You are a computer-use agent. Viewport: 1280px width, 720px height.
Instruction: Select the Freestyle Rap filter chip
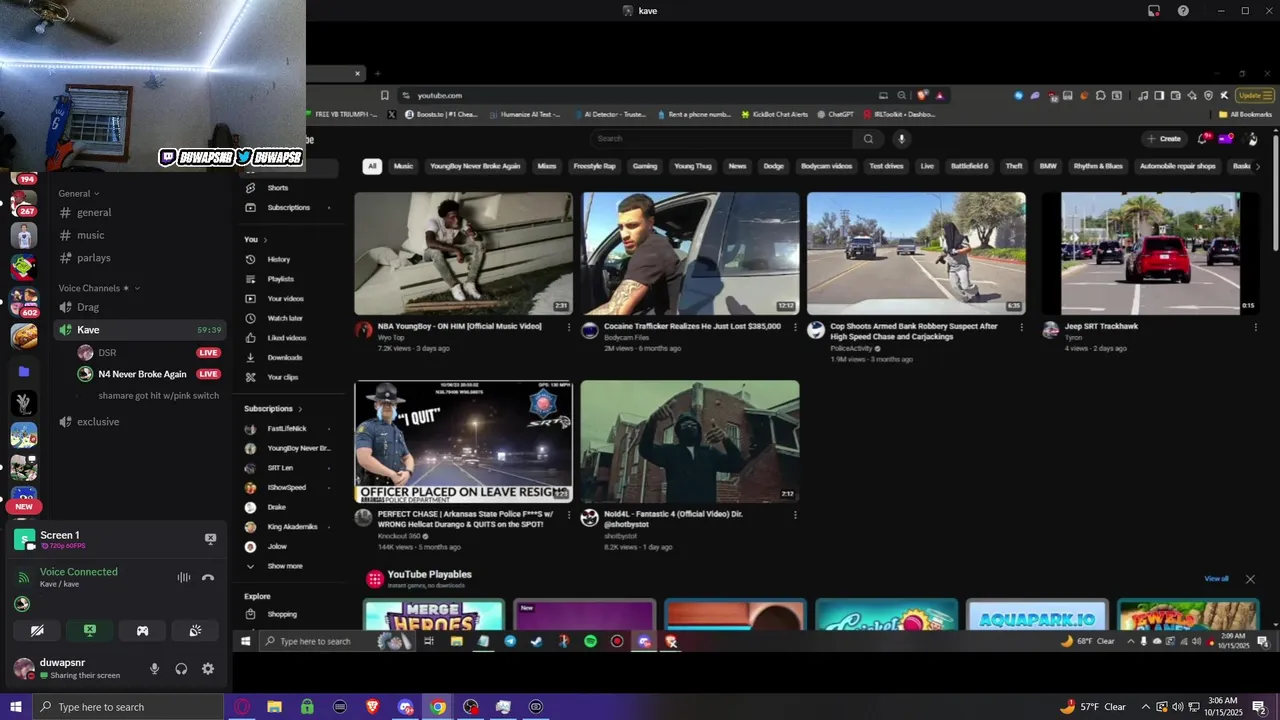pos(594,166)
